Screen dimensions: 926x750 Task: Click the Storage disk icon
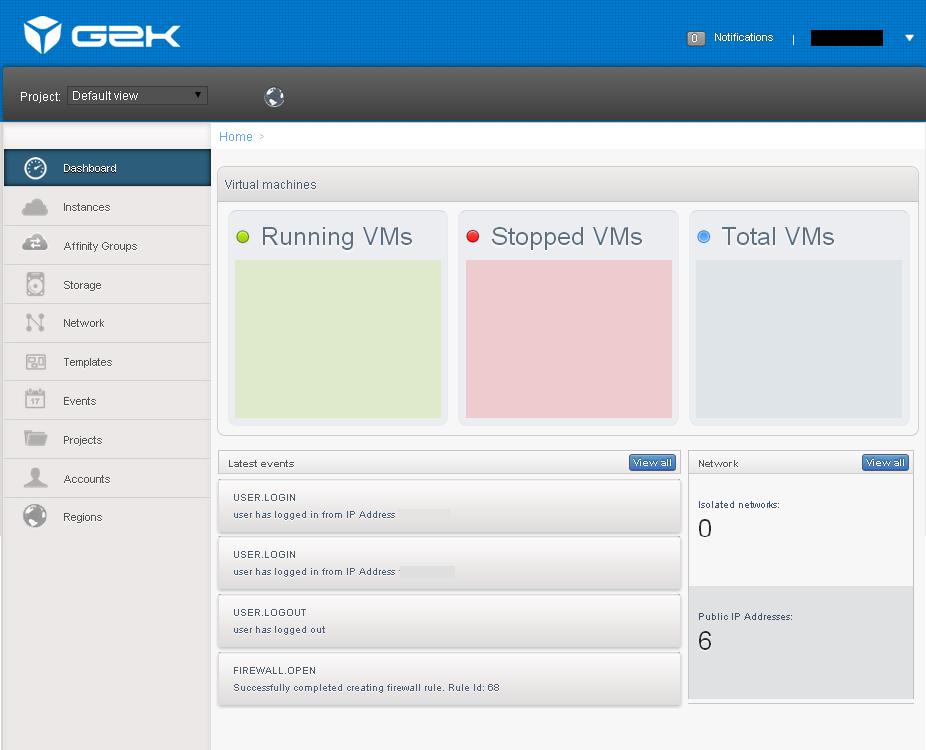click(35, 285)
